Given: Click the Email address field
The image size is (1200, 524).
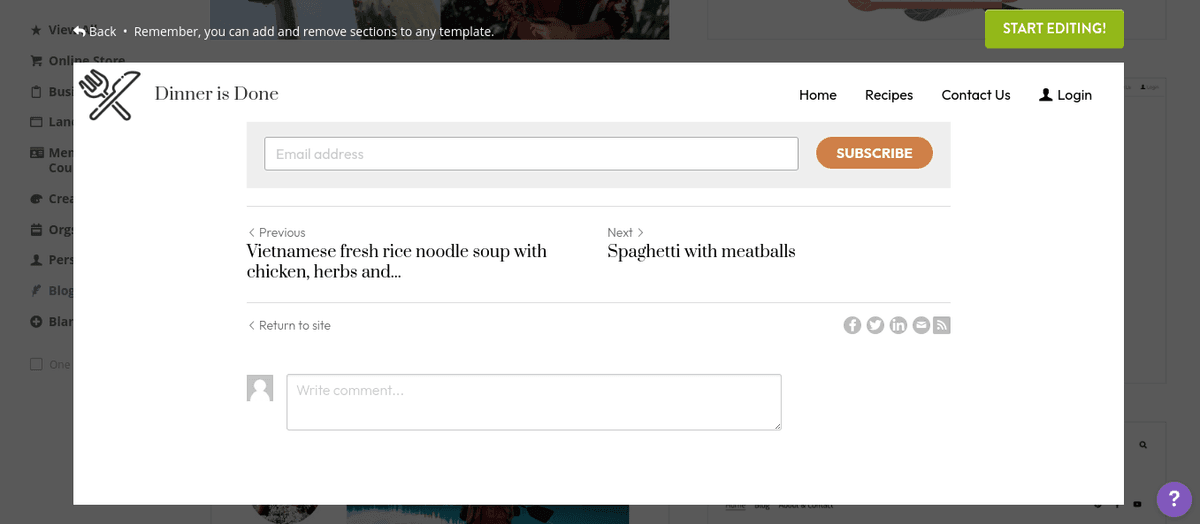Looking at the screenshot, I should pos(531,154).
